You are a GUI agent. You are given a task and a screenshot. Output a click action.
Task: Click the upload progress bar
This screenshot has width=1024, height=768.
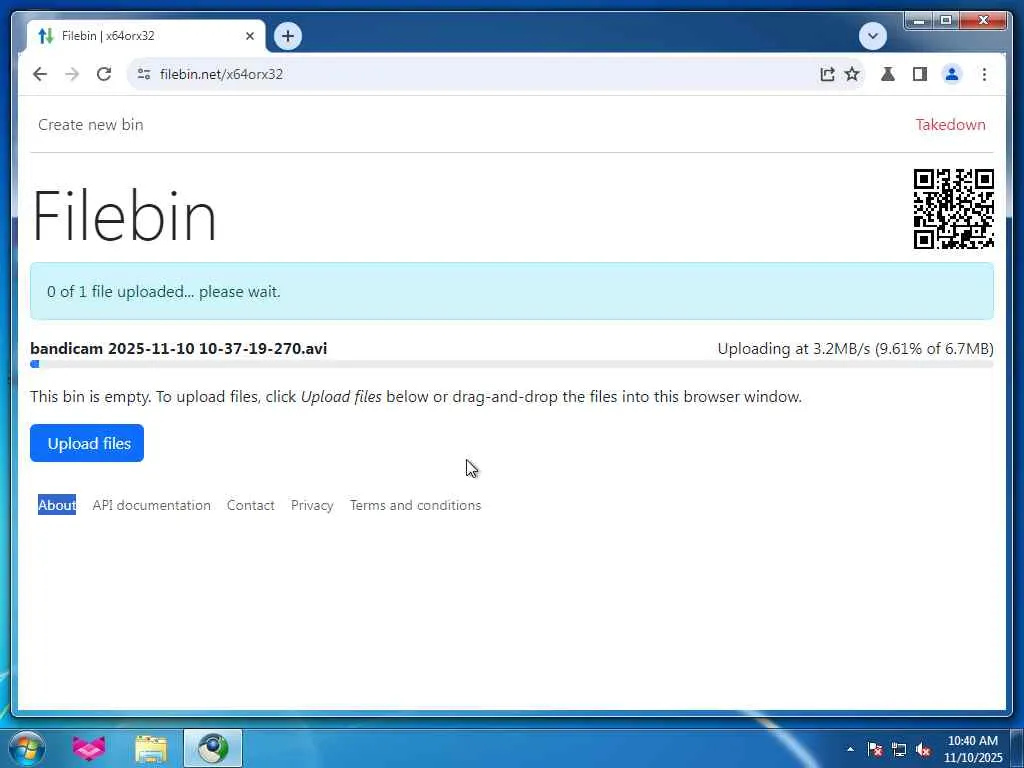tap(512, 364)
